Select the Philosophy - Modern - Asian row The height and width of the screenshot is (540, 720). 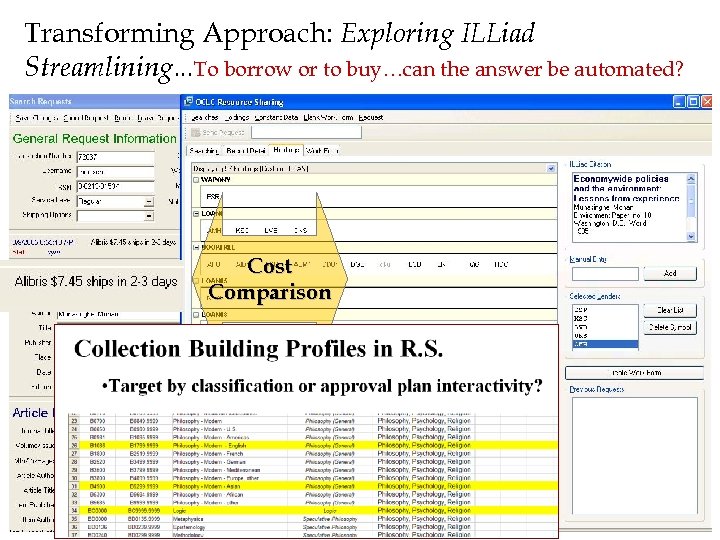pyautogui.click(x=313, y=486)
